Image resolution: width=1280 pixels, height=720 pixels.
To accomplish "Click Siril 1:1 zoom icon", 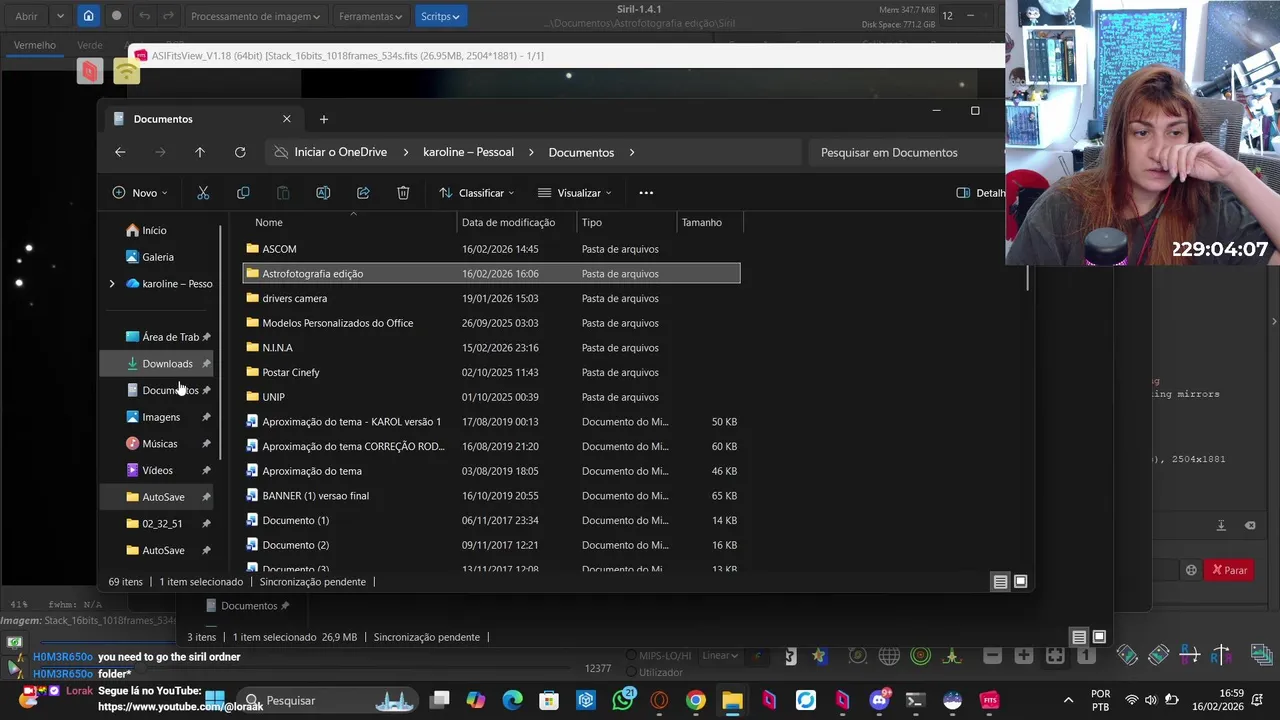I will [x=1087, y=656].
